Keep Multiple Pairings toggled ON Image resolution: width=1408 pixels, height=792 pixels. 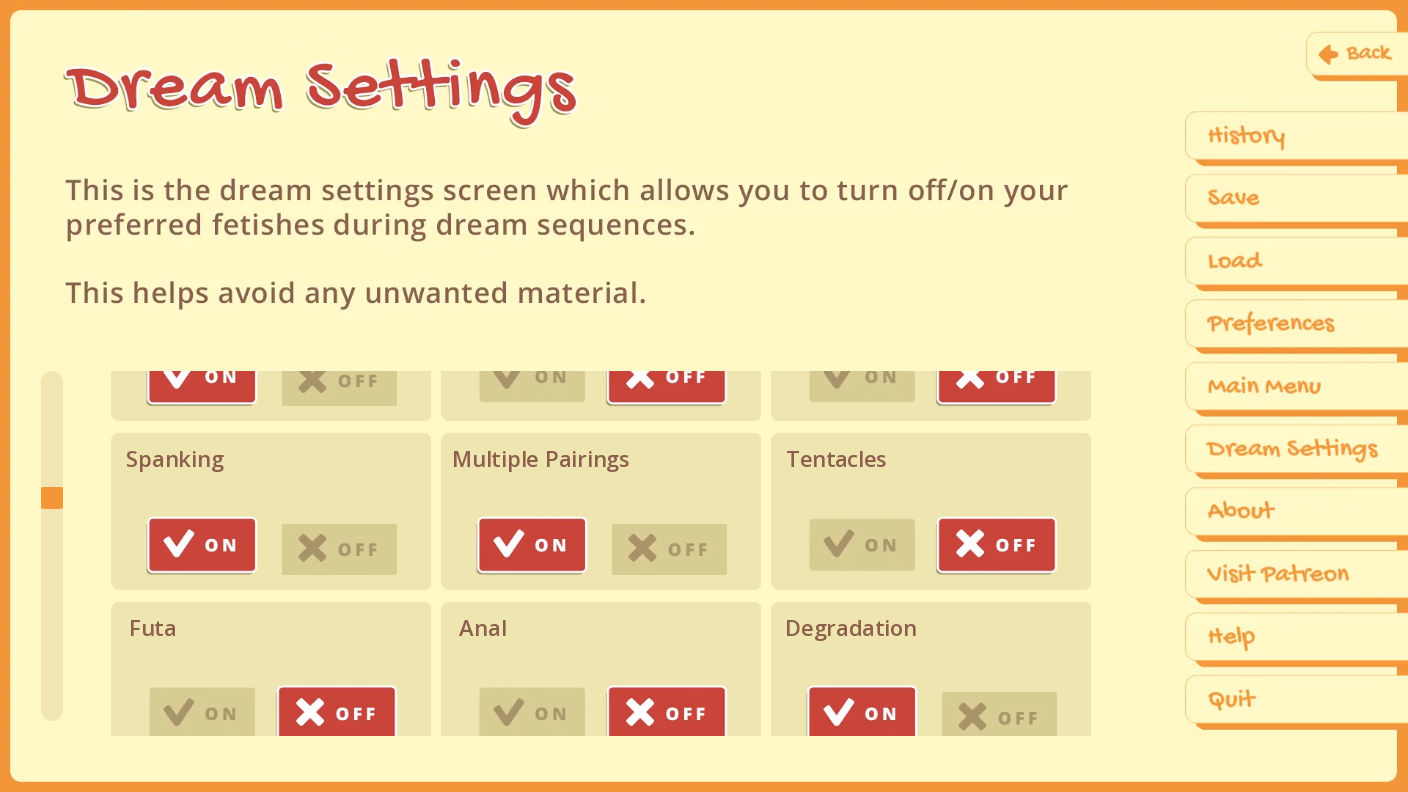(x=531, y=545)
